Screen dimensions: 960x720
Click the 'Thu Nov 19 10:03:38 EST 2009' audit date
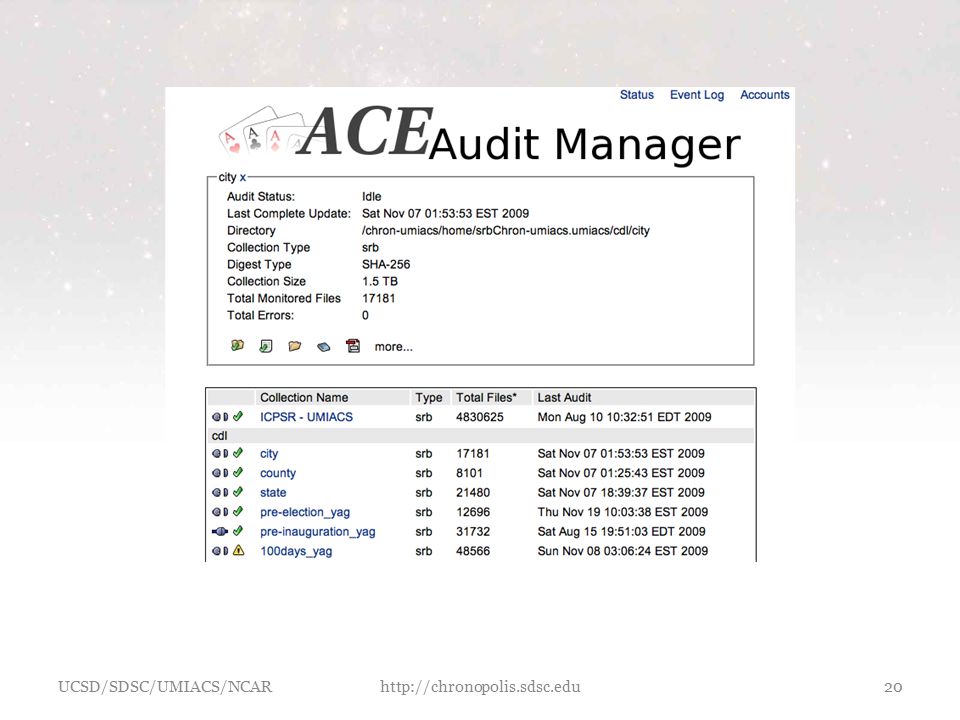623,512
